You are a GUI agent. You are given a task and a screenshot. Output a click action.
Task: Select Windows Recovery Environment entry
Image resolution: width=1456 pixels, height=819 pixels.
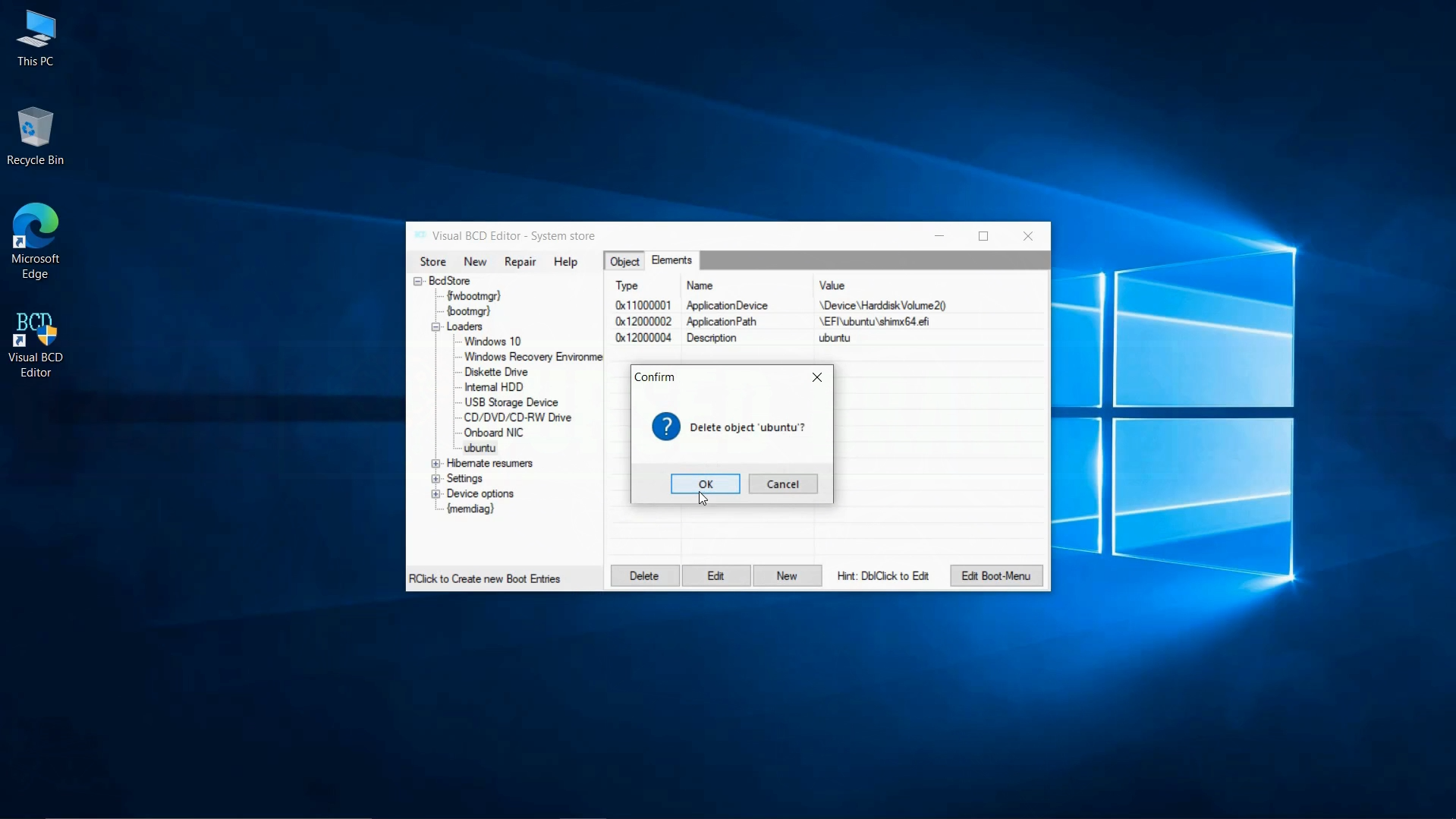point(533,357)
